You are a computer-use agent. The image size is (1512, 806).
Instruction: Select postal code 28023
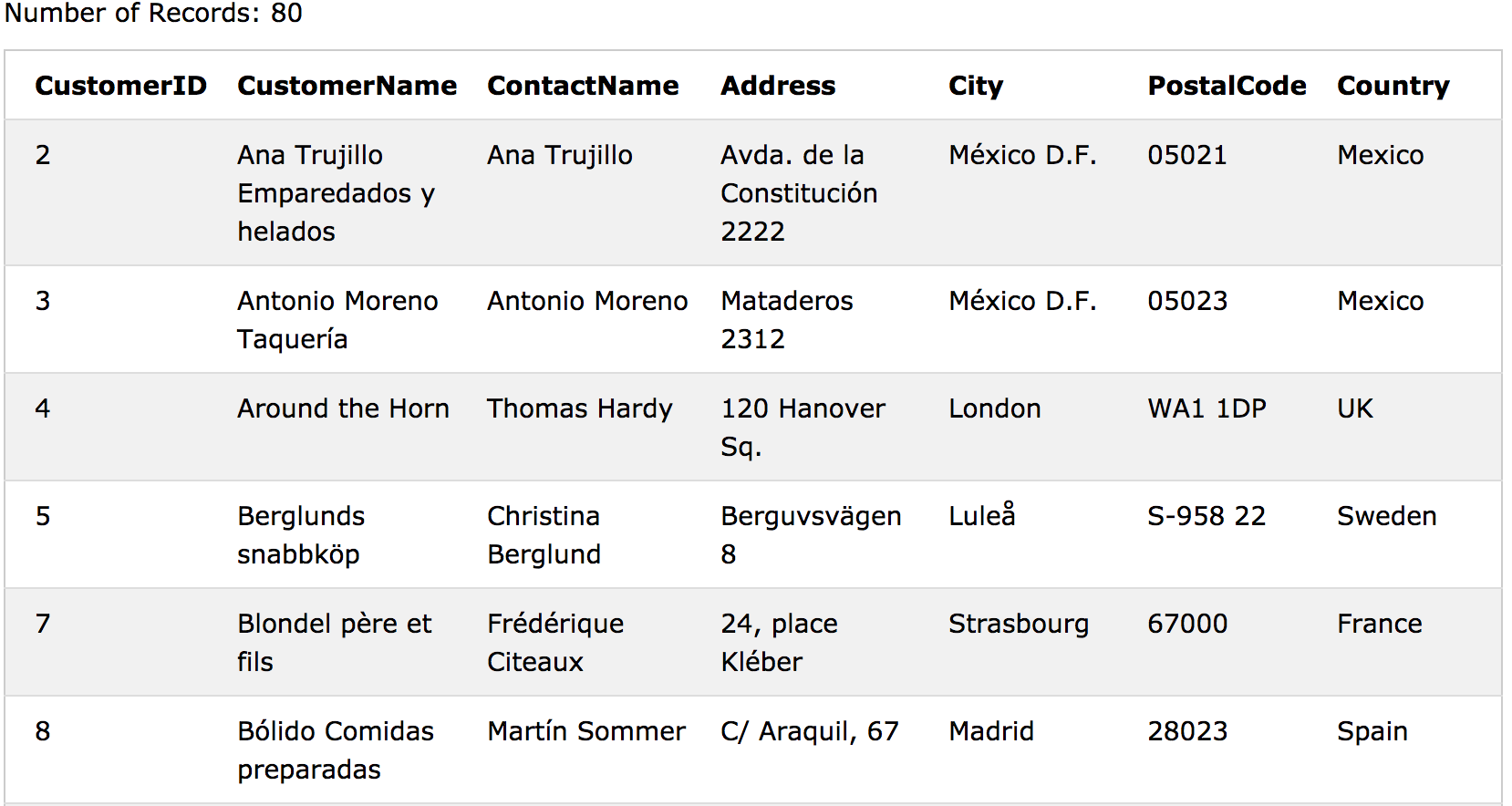point(1187,731)
